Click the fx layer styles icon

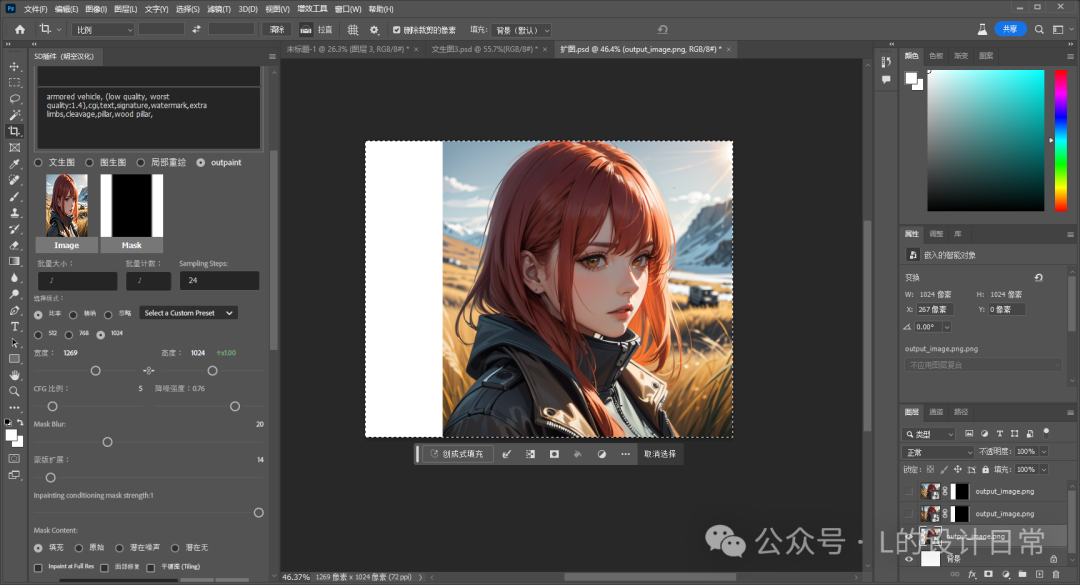coord(974,573)
